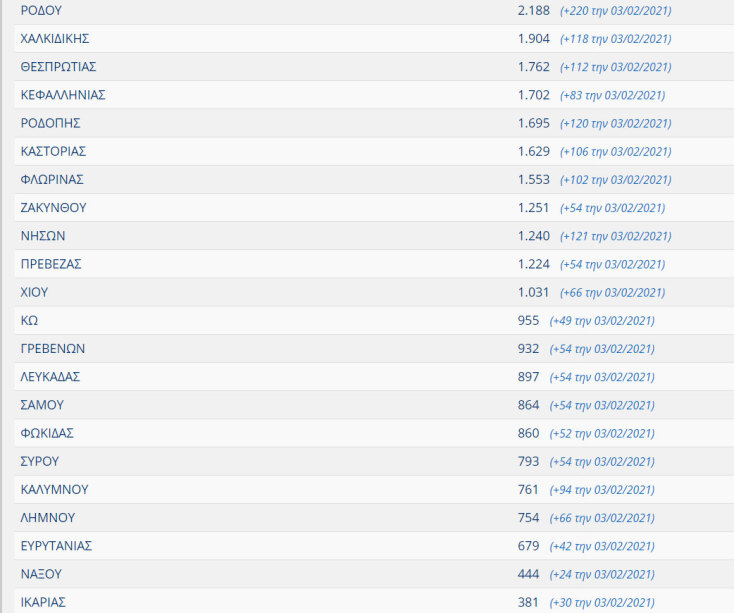Select the ΛΗΜΝΟΥ total of 754
The image size is (734, 613).
(x=528, y=518)
